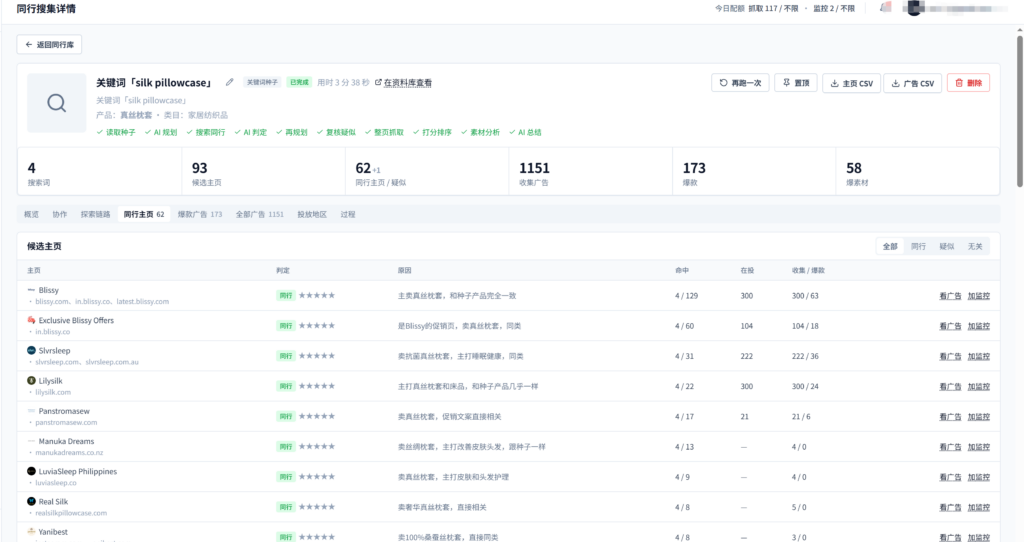This screenshot has width=1024, height=542.
Task: Click the 命中 column header
Action: click(682, 270)
